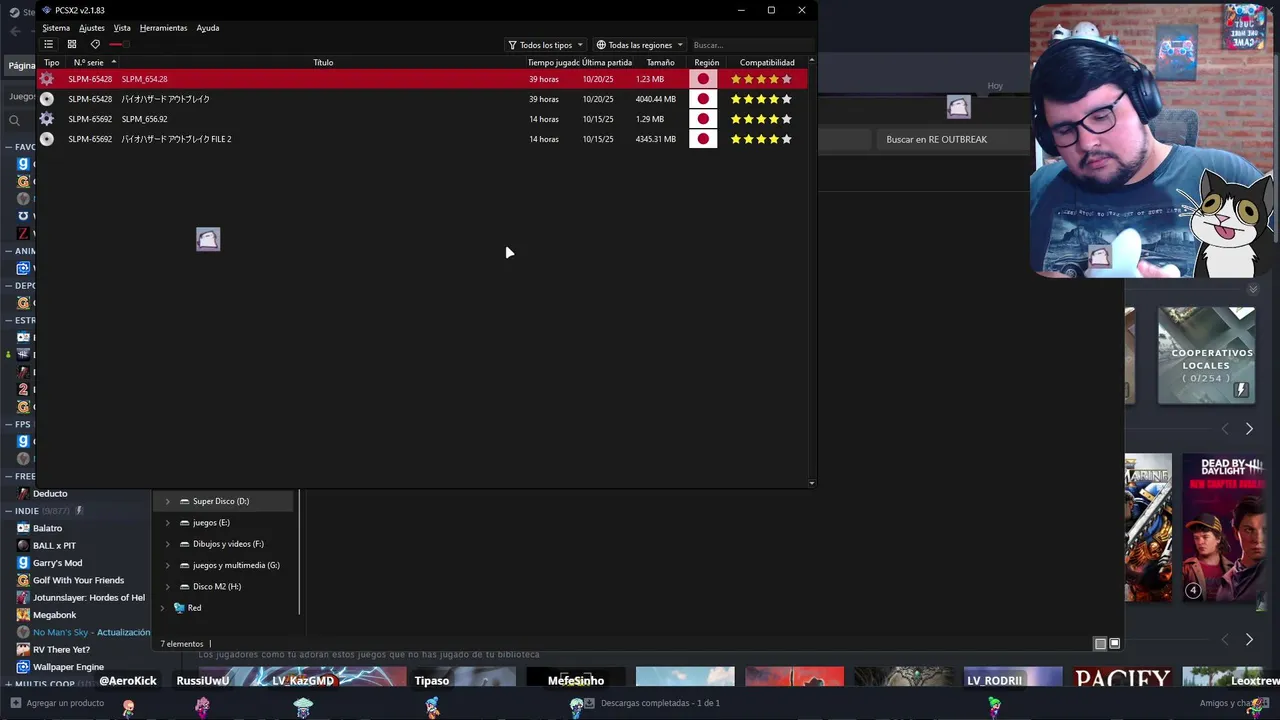Open the Sistema menu
The height and width of the screenshot is (720, 1280).
(56, 28)
